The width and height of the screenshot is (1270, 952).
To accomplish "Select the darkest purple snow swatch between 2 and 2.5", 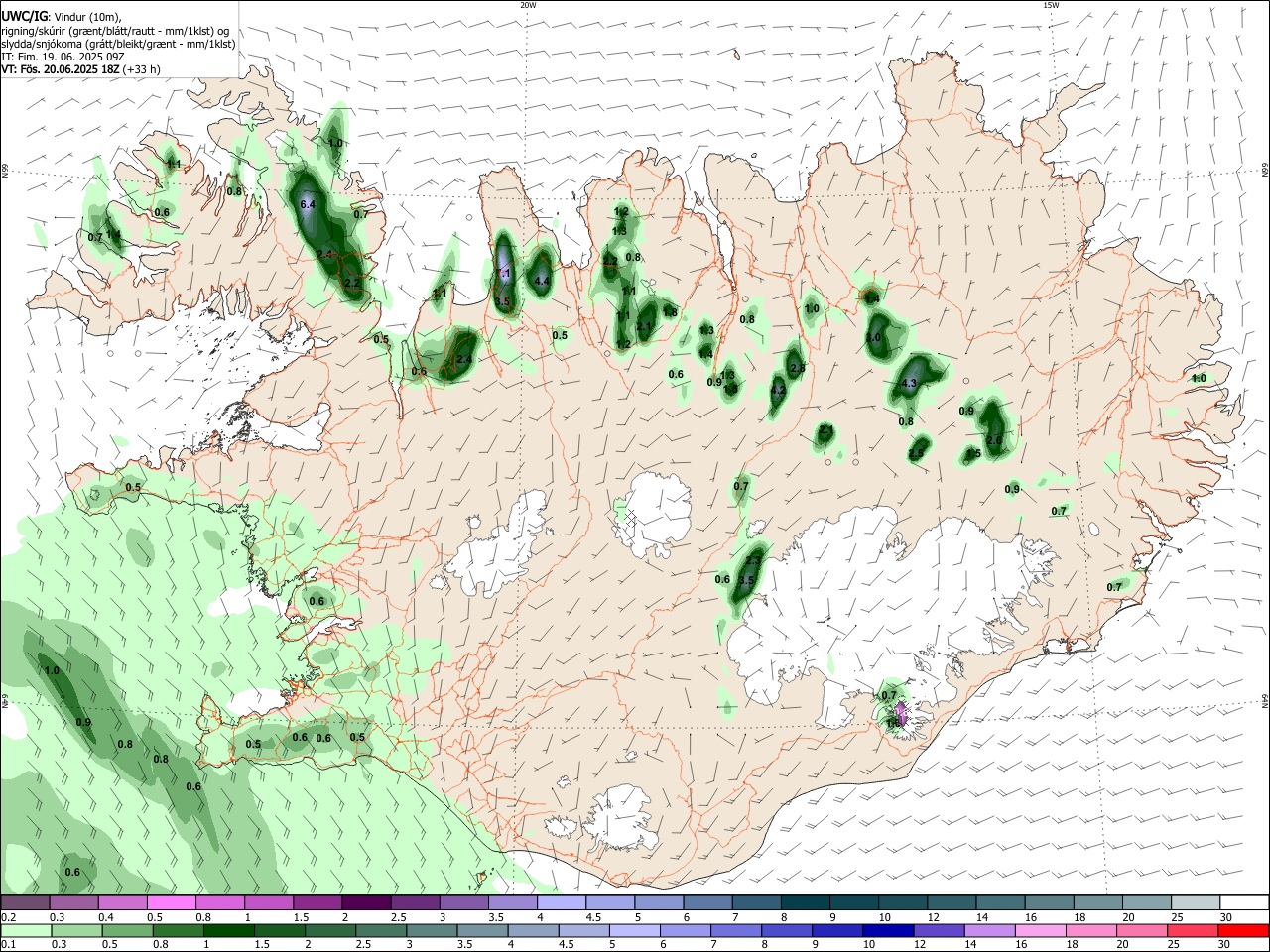I will [x=366, y=903].
